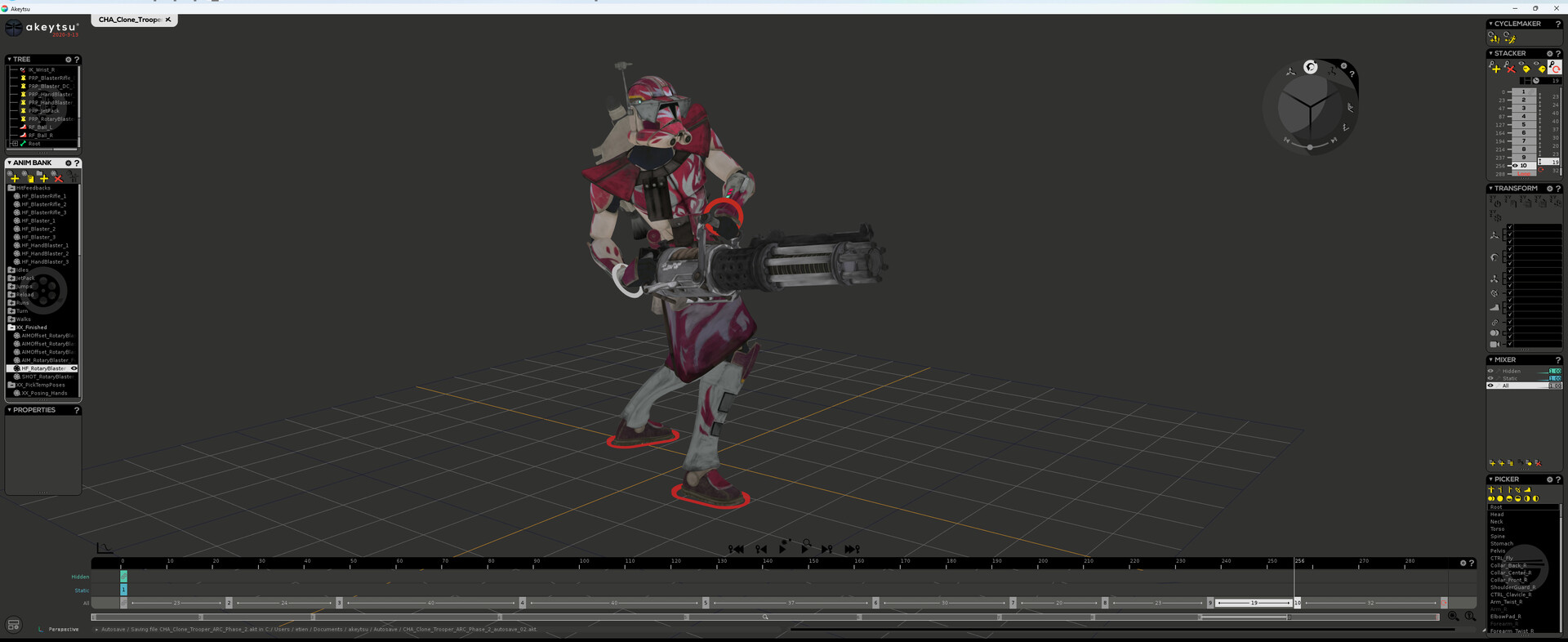Click the Akeytsu logo
This screenshot has width=1568, height=642.
(x=42, y=29)
